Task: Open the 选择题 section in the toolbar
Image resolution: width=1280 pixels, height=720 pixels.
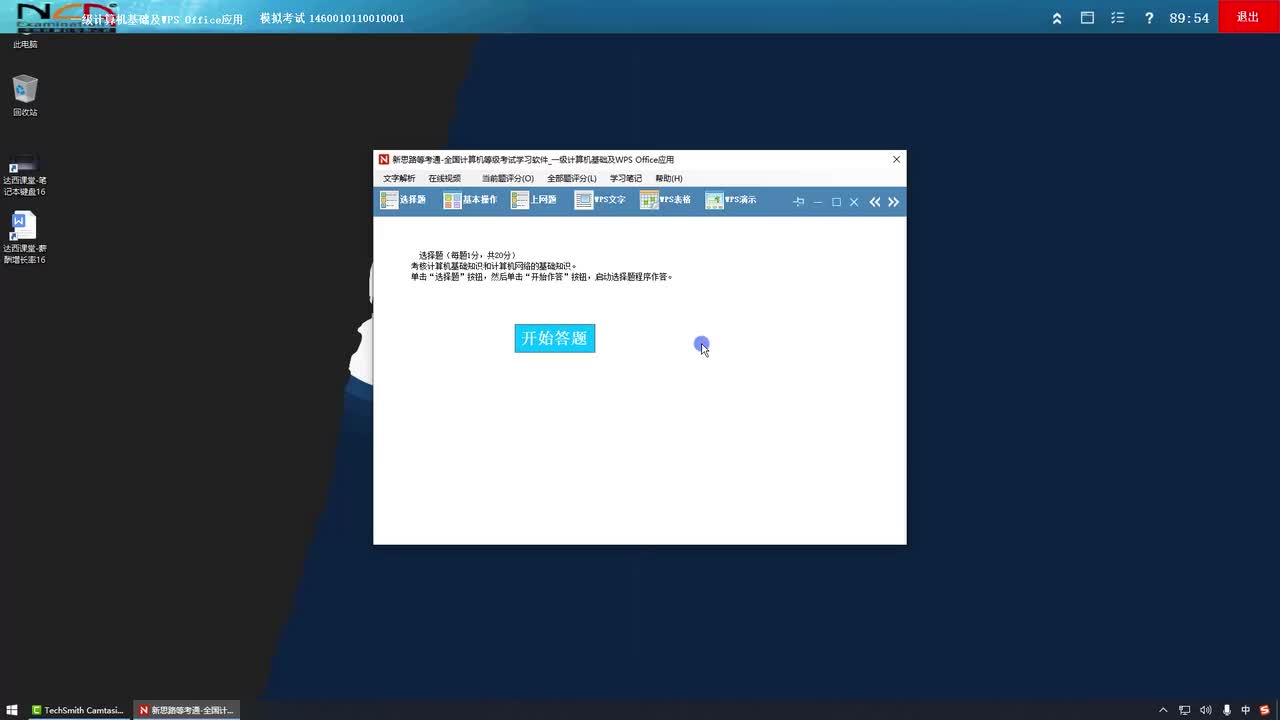Action: coord(403,200)
